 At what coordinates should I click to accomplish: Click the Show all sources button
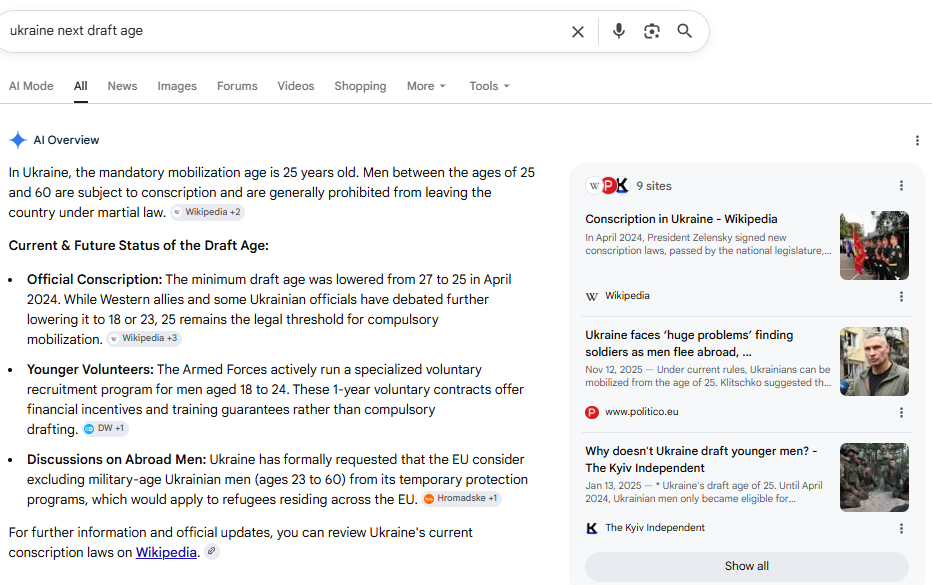click(747, 567)
